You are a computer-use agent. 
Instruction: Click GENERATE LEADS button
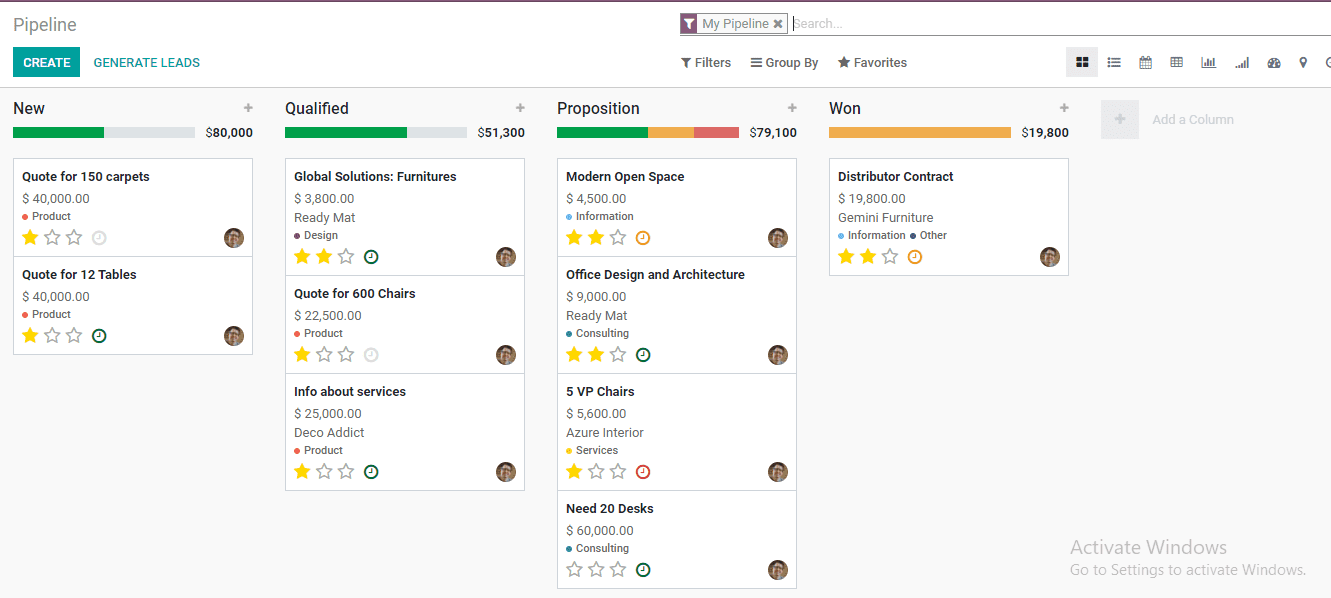(x=147, y=62)
